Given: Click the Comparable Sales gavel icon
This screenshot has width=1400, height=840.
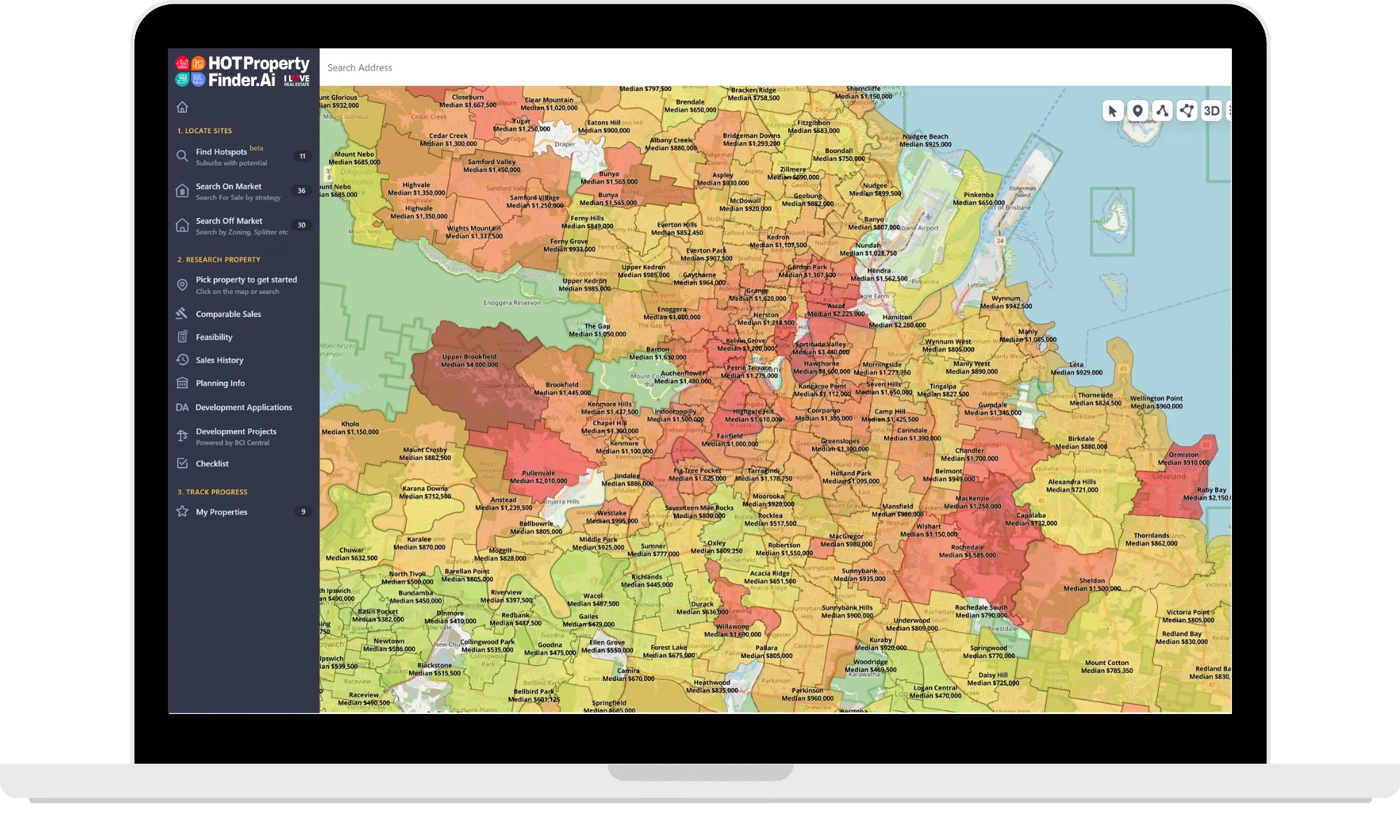Looking at the screenshot, I should [x=182, y=314].
